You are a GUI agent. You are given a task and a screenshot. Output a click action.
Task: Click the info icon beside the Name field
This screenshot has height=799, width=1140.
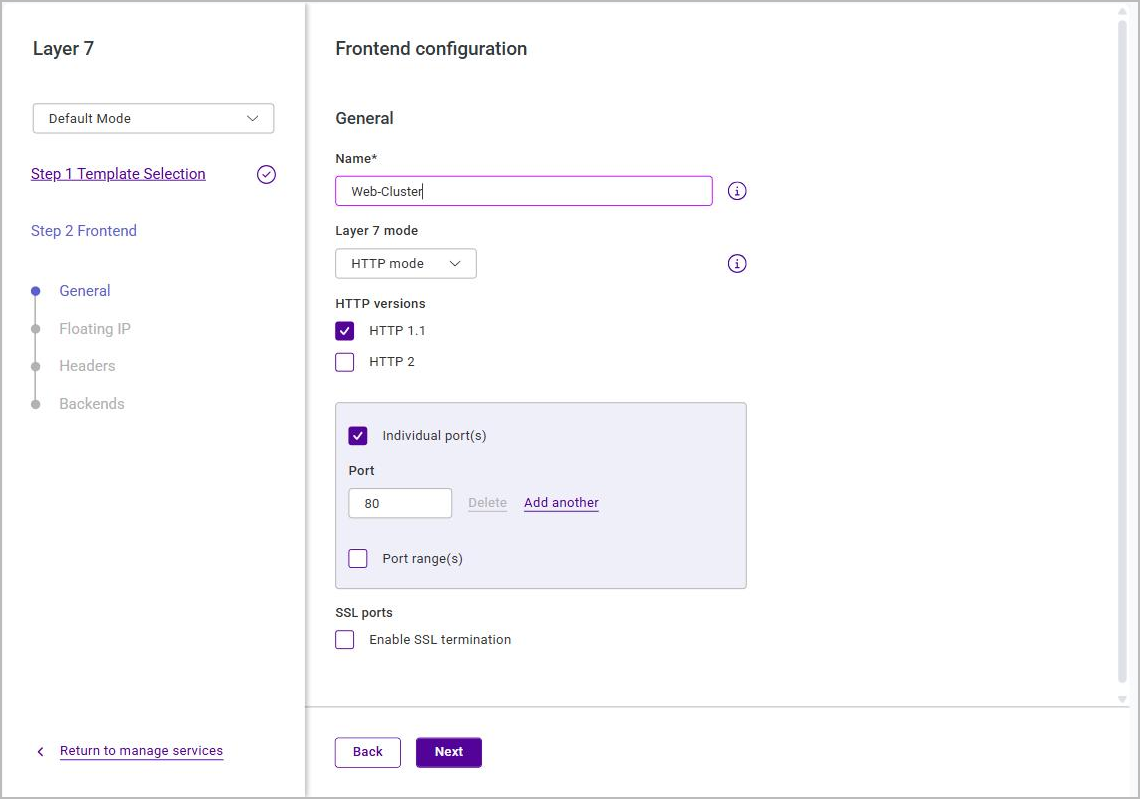736,191
